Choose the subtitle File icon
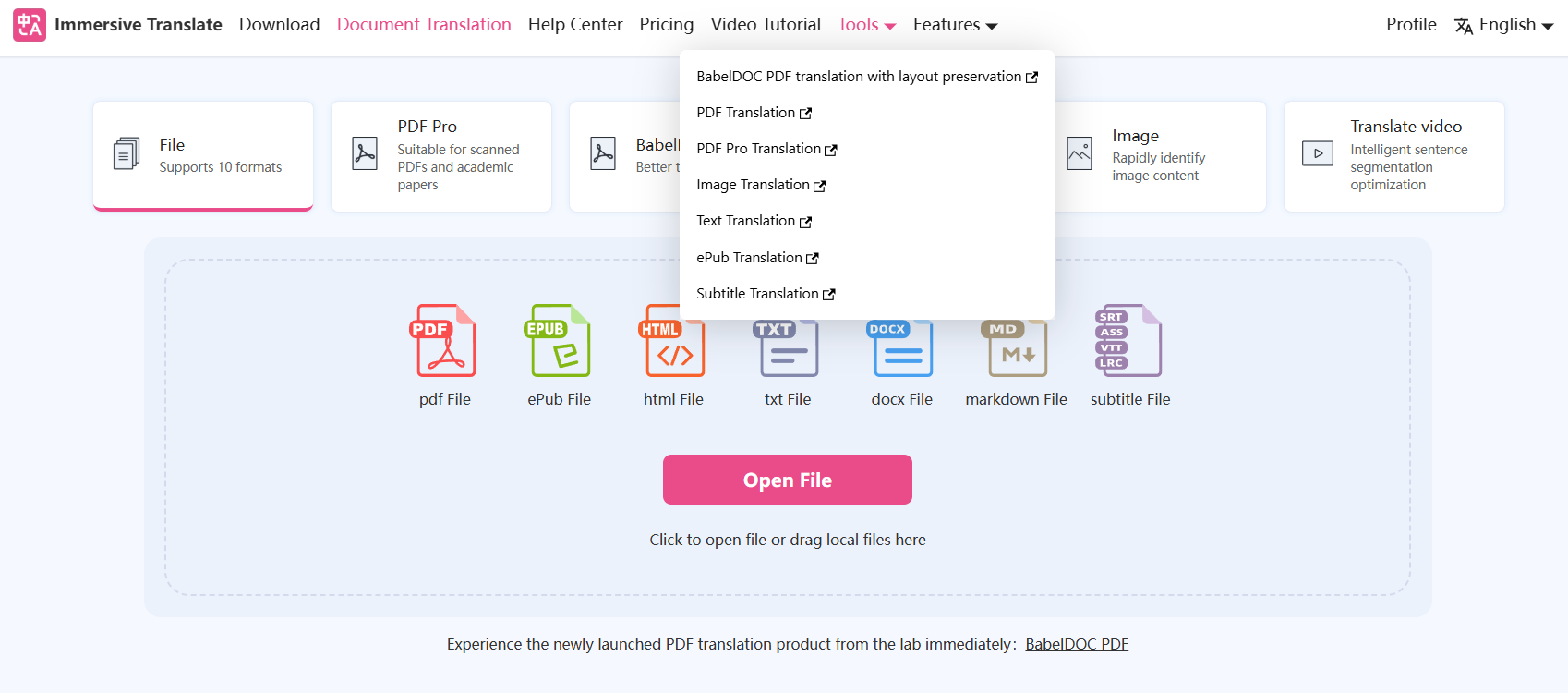Viewport: 1568px width, 693px height. (1129, 341)
